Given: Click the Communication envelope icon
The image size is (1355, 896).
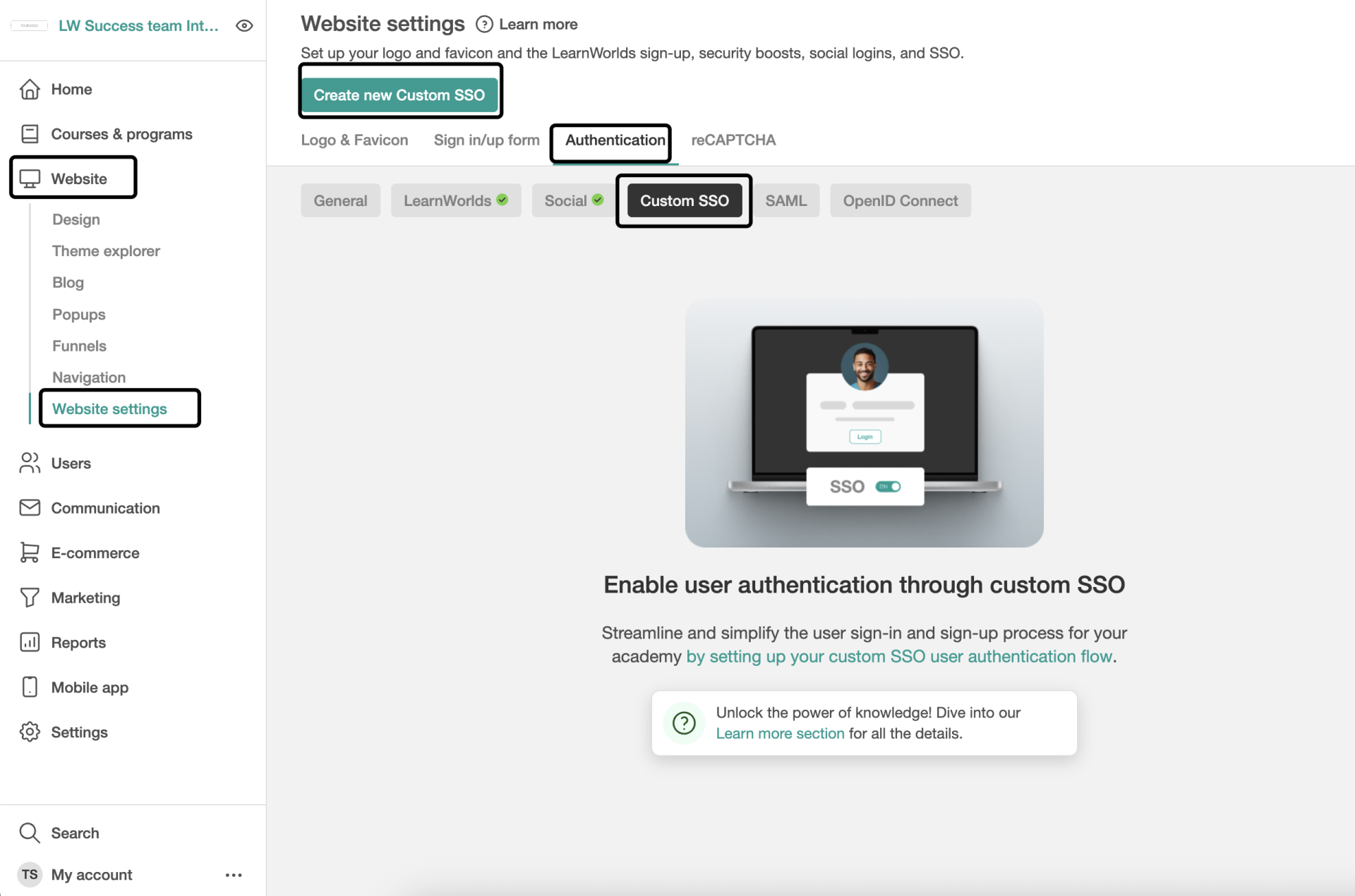Looking at the screenshot, I should pos(30,508).
